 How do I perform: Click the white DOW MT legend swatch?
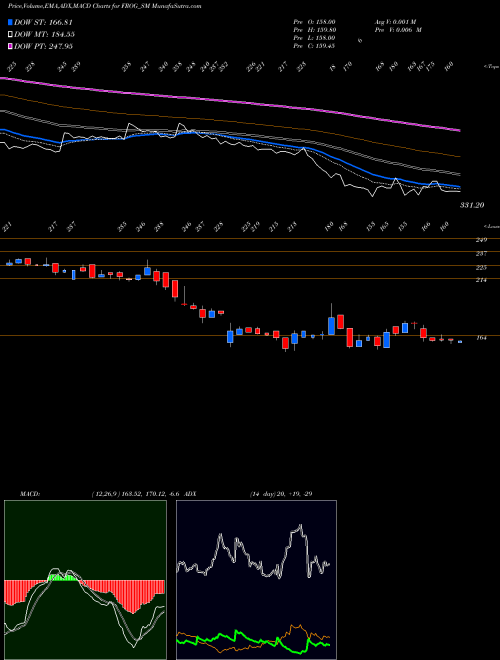coord(10,34)
